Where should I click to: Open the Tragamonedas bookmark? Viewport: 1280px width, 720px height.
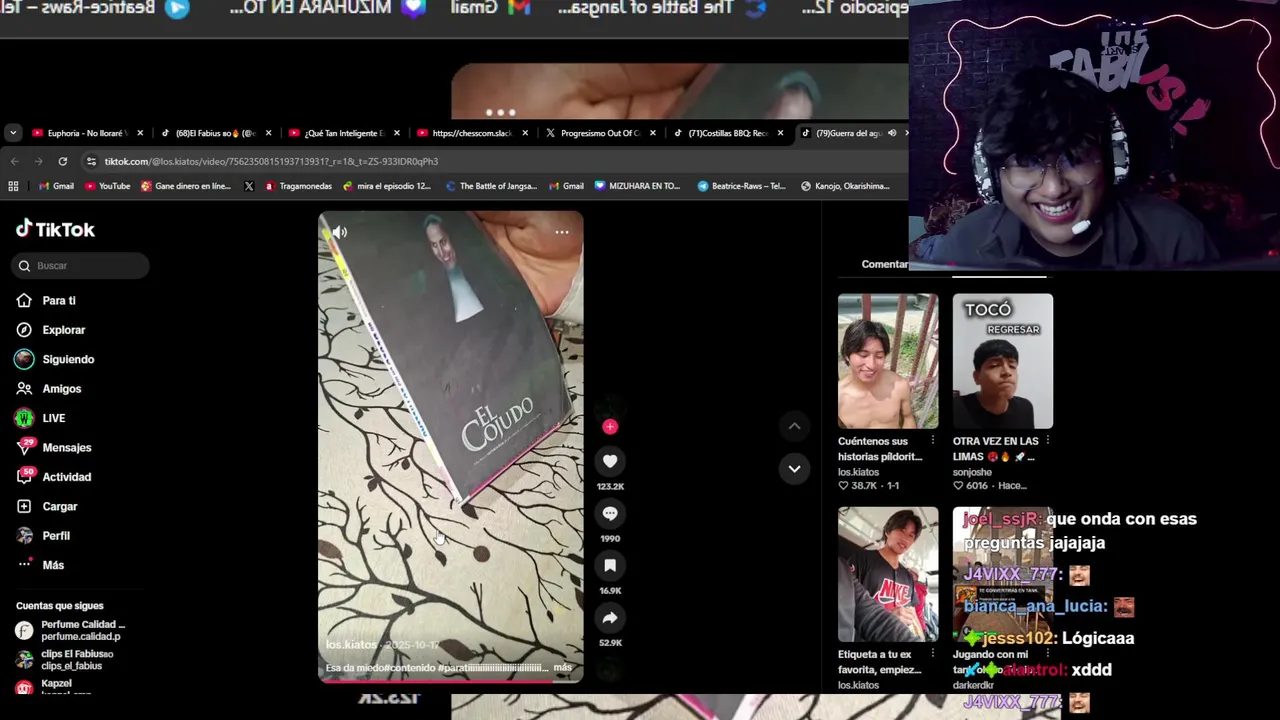click(x=298, y=186)
